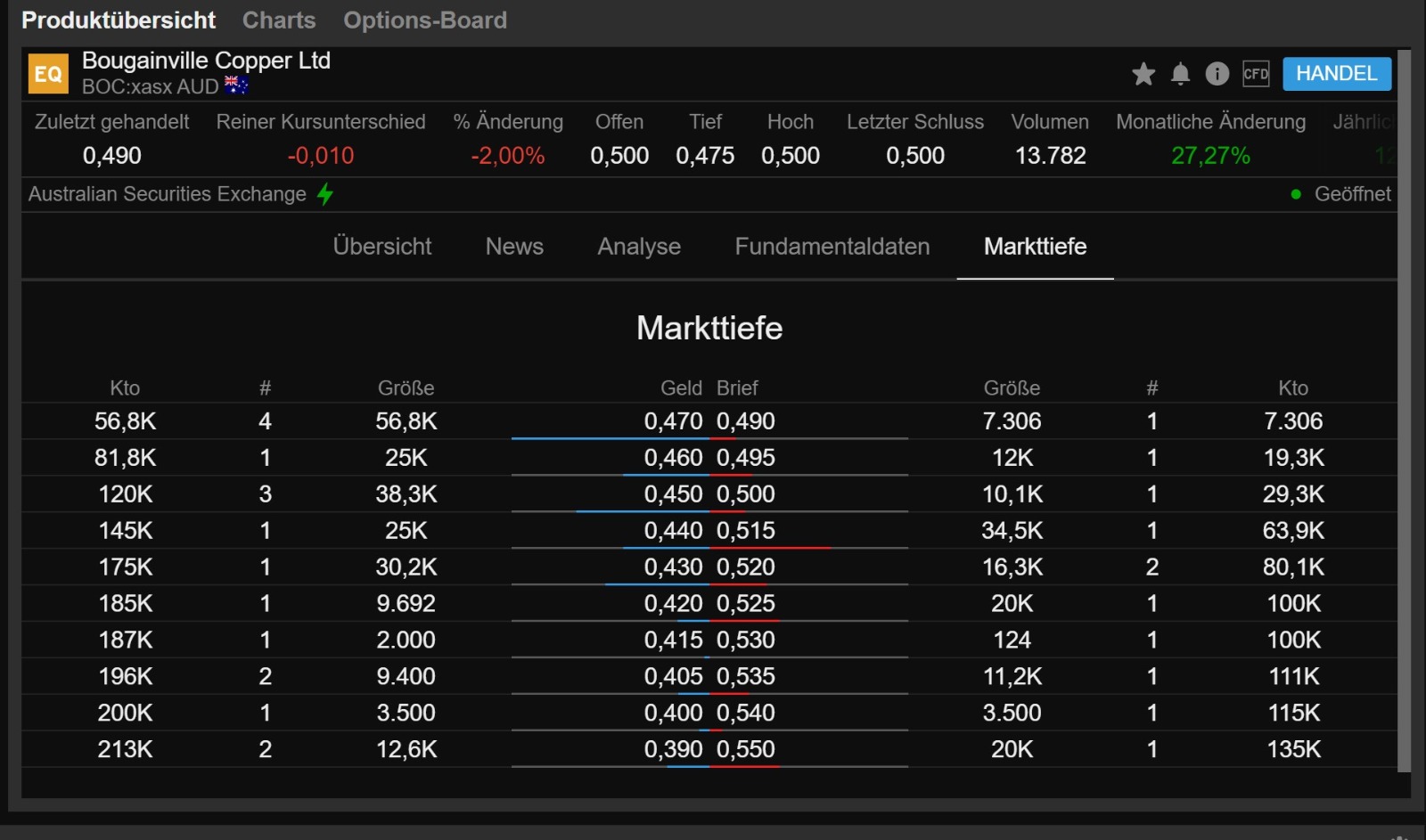This screenshot has height=840, width=1426.
Task: Open the Fundamentaldaten sub-tab
Action: click(x=832, y=247)
